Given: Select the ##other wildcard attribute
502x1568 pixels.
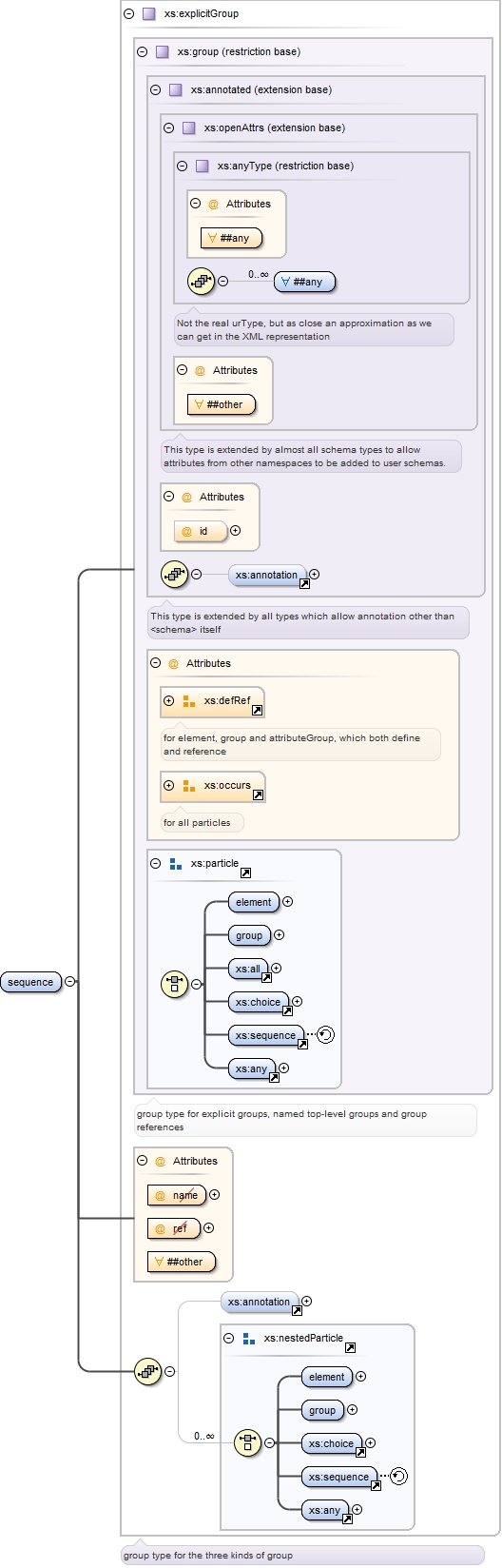Looking at the screenshot, I should 182,1262.
